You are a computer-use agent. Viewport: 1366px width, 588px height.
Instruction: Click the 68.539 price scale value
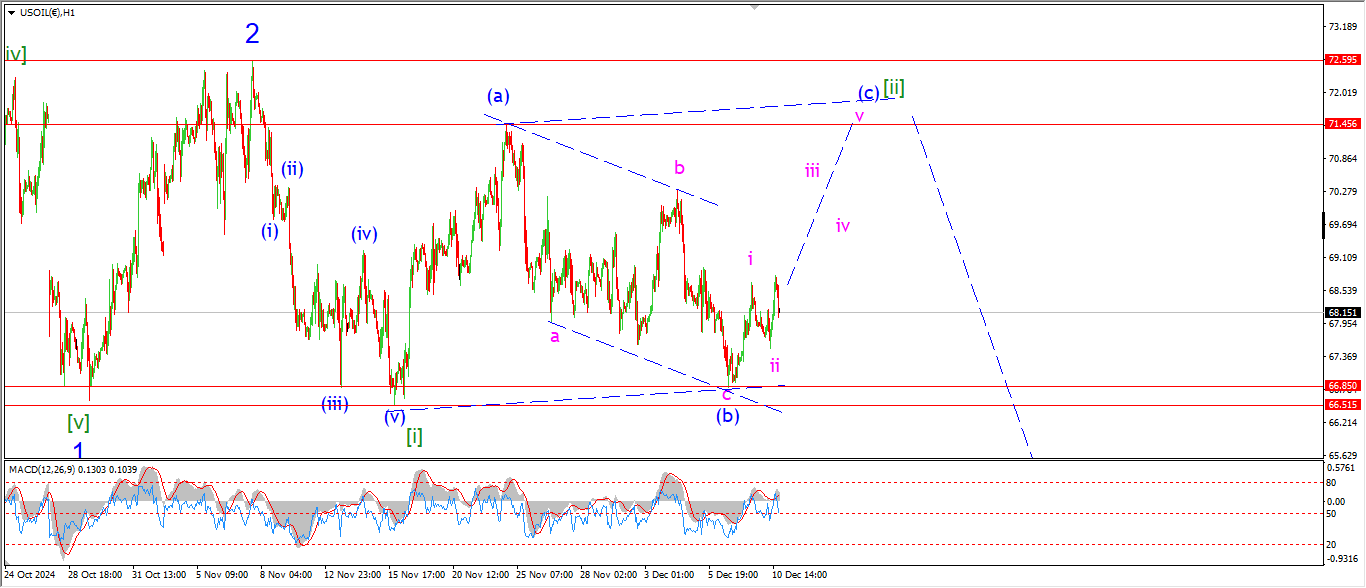[1341, 291]
